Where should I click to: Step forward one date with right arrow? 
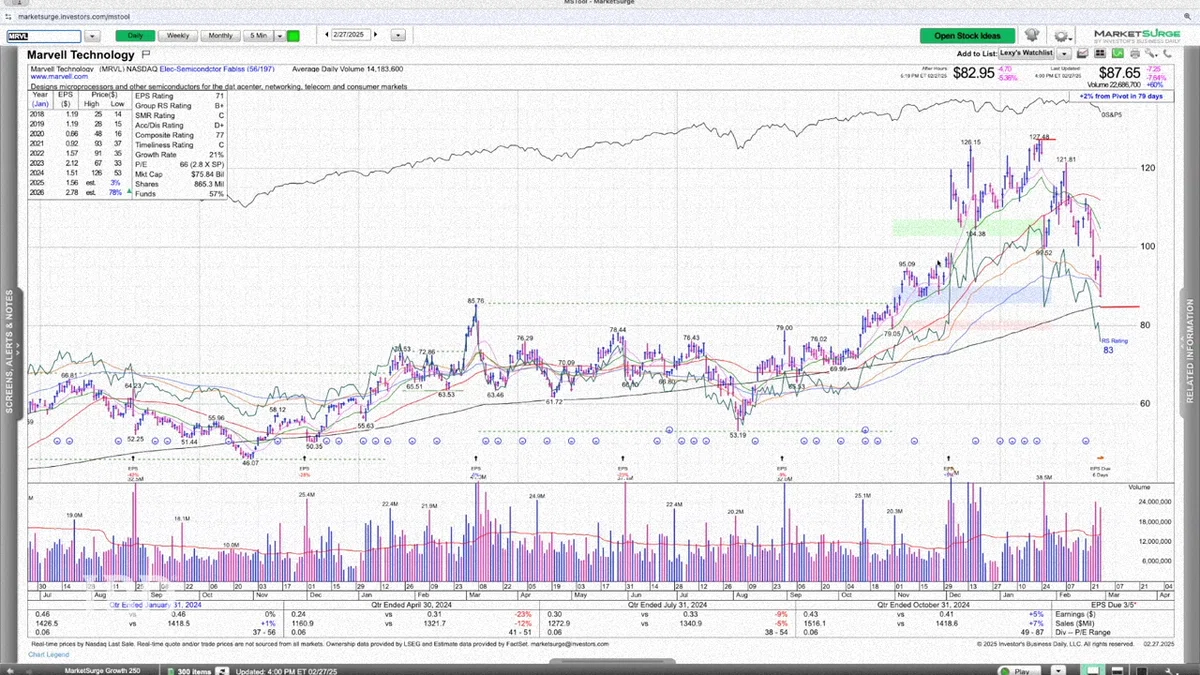(376, 35)
